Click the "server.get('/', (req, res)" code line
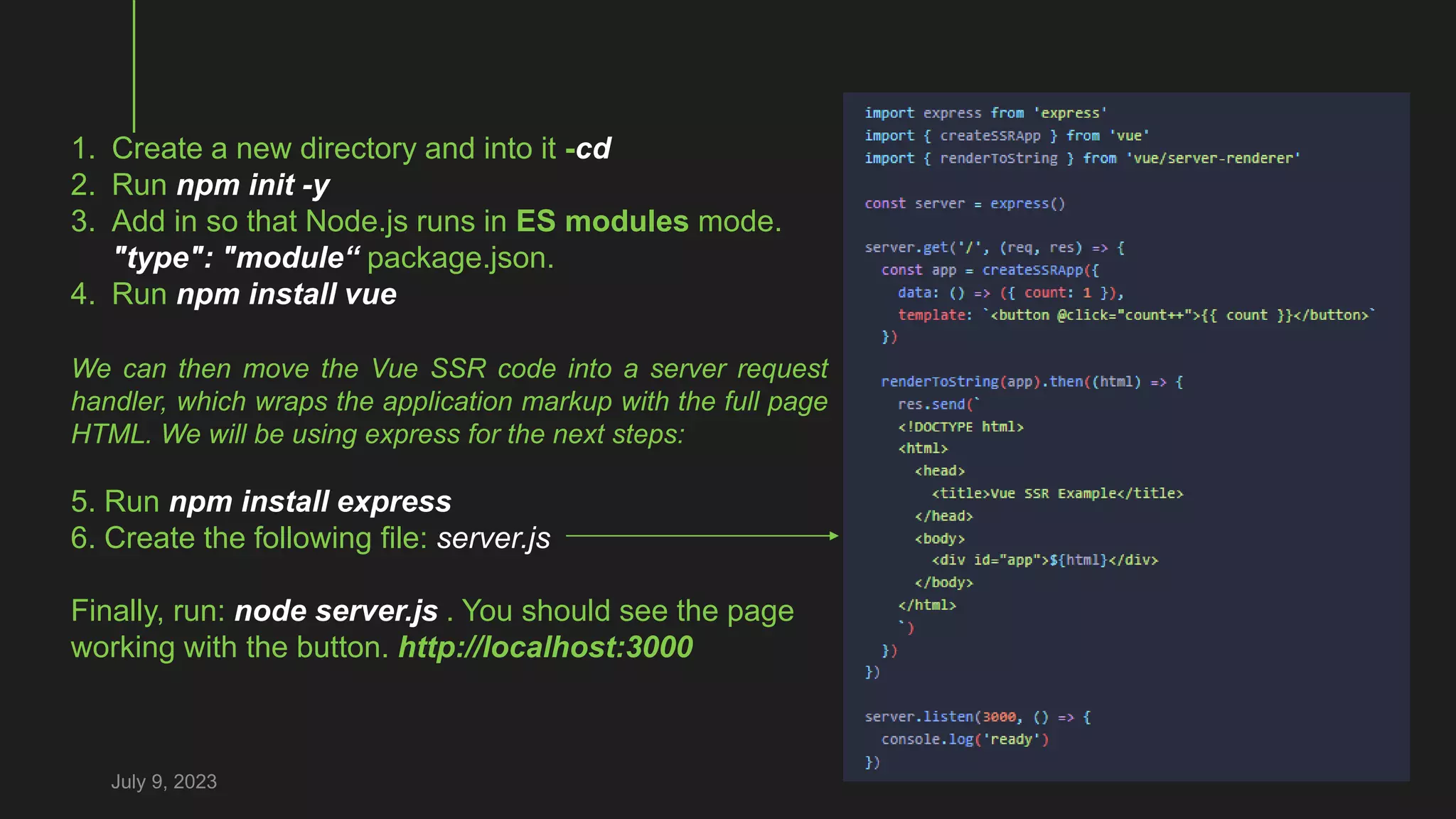Screen dimensions: 1456x819 [x=995, y=248]
